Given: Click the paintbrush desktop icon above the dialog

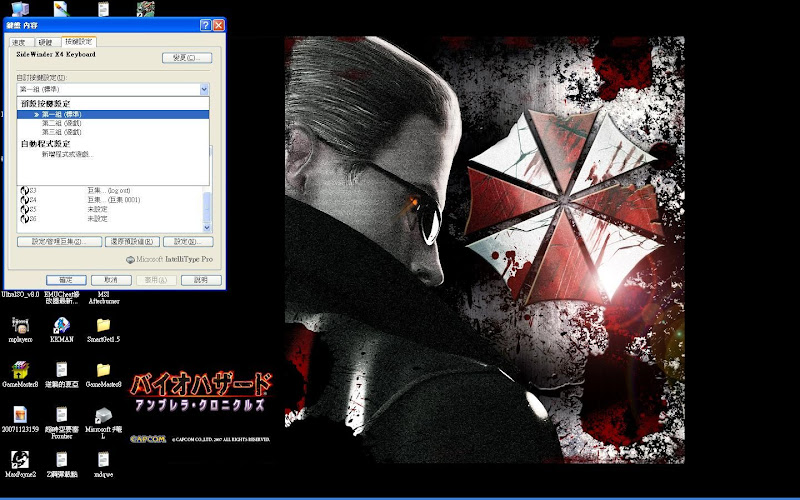Looking at the screenshot, I should pos(61,9).
